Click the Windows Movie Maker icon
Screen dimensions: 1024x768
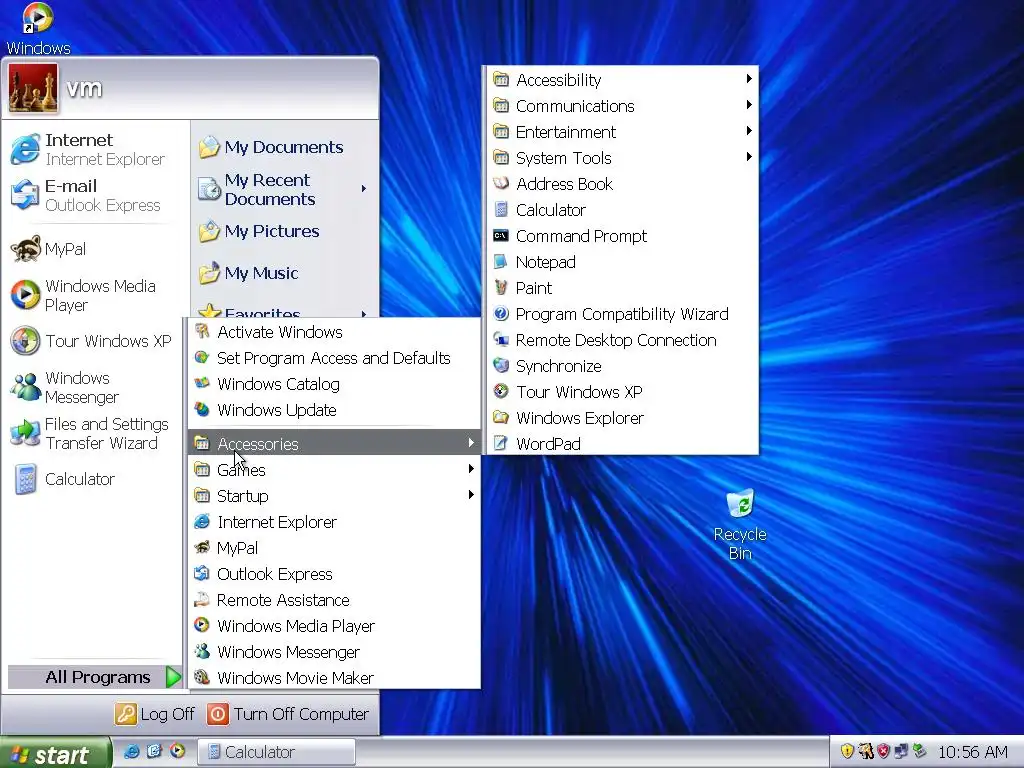[x=202, y=678]
